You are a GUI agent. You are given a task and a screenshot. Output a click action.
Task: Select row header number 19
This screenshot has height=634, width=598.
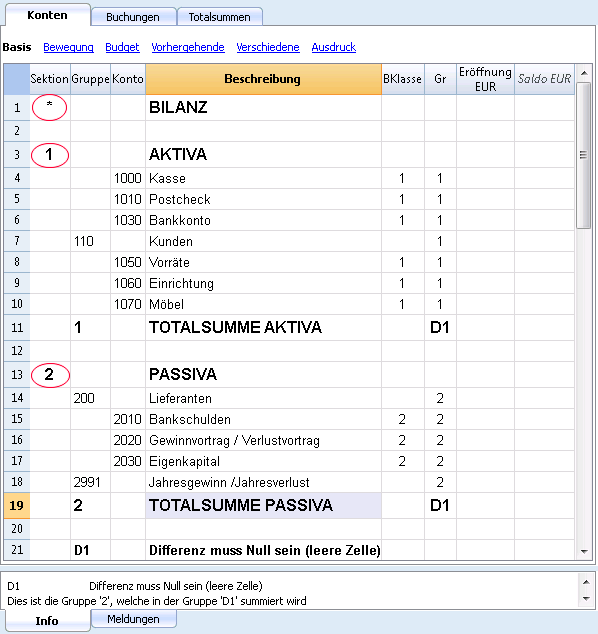coord(17,505)
